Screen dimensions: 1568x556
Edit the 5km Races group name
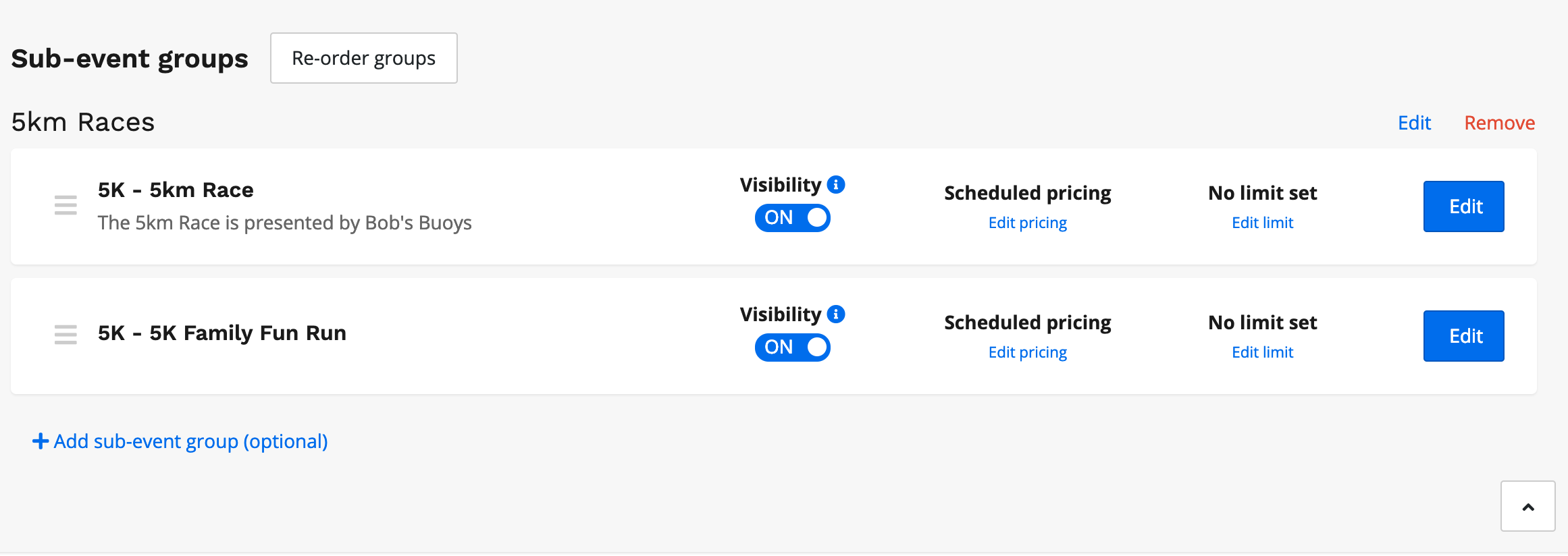click(x=1414, y=123)
